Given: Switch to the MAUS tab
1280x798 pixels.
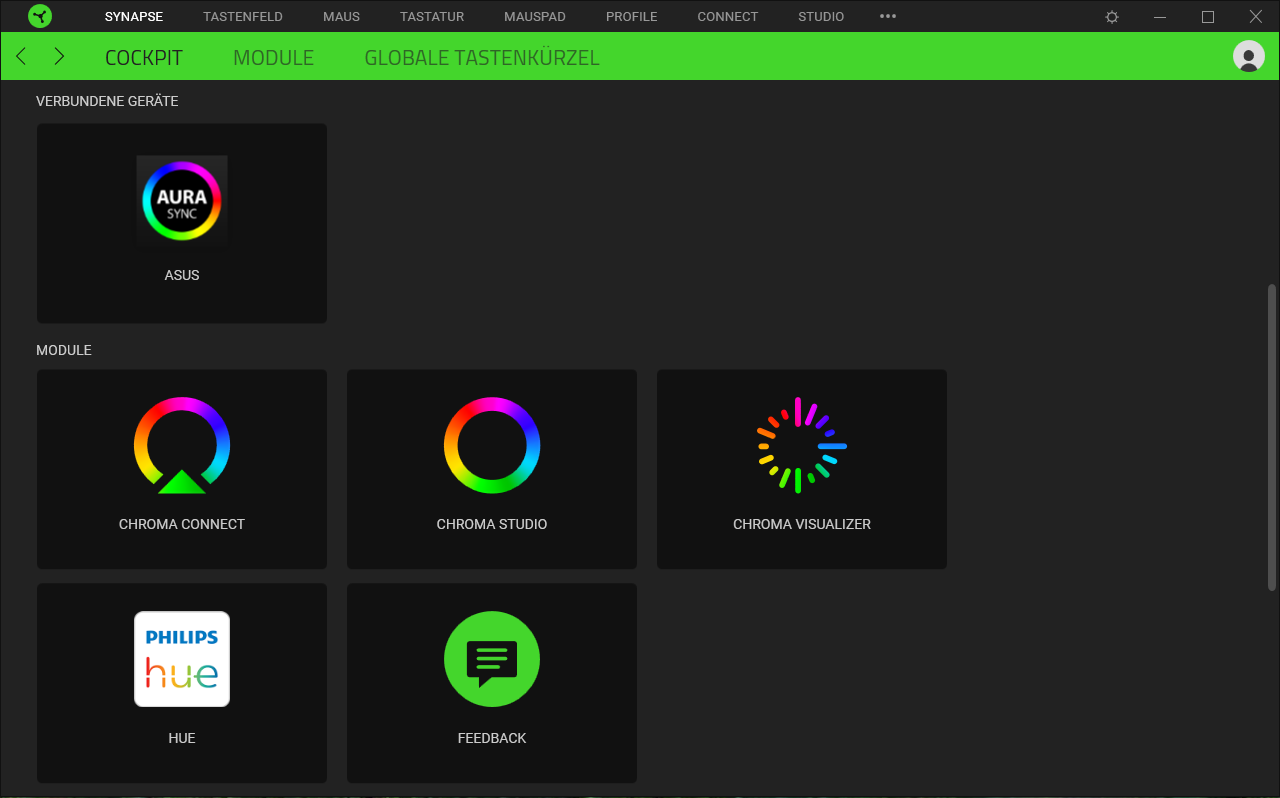Looking at the screenshot, I should coord(341,17).
